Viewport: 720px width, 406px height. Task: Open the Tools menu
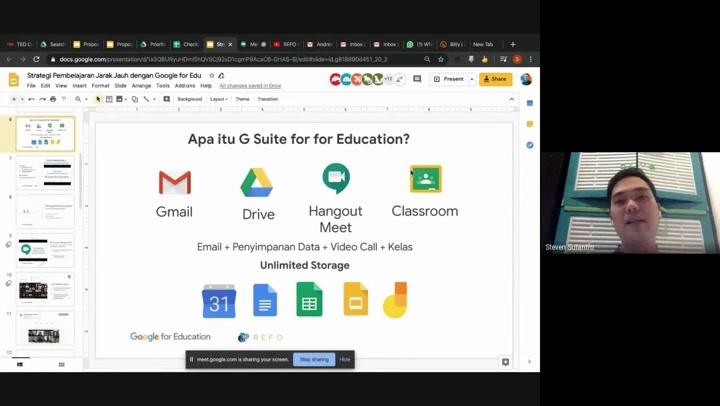(163, 86)
